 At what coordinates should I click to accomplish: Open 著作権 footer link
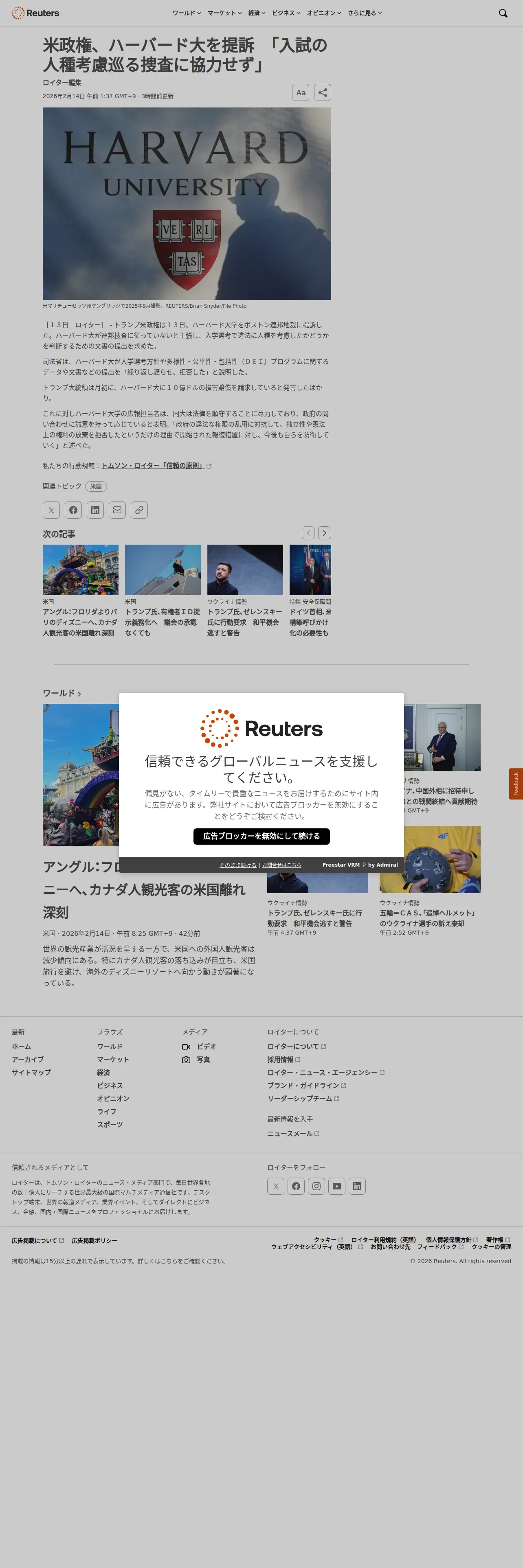coord(498,1240)
